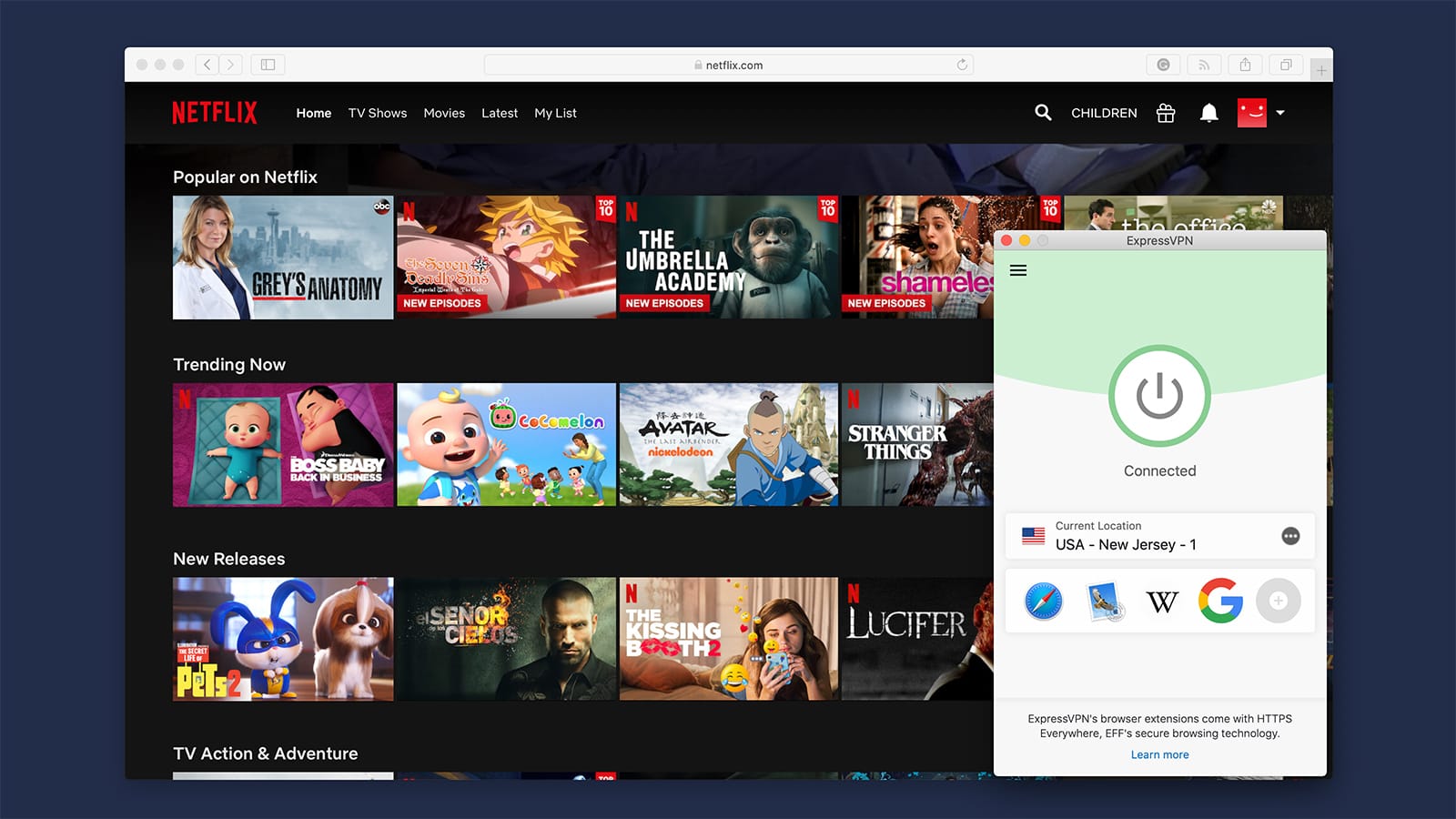Show Safari tab overview
Image resolution: width=1456 pixels, height=819 pixels.
pyautogui.click(x=1286, y=65)
